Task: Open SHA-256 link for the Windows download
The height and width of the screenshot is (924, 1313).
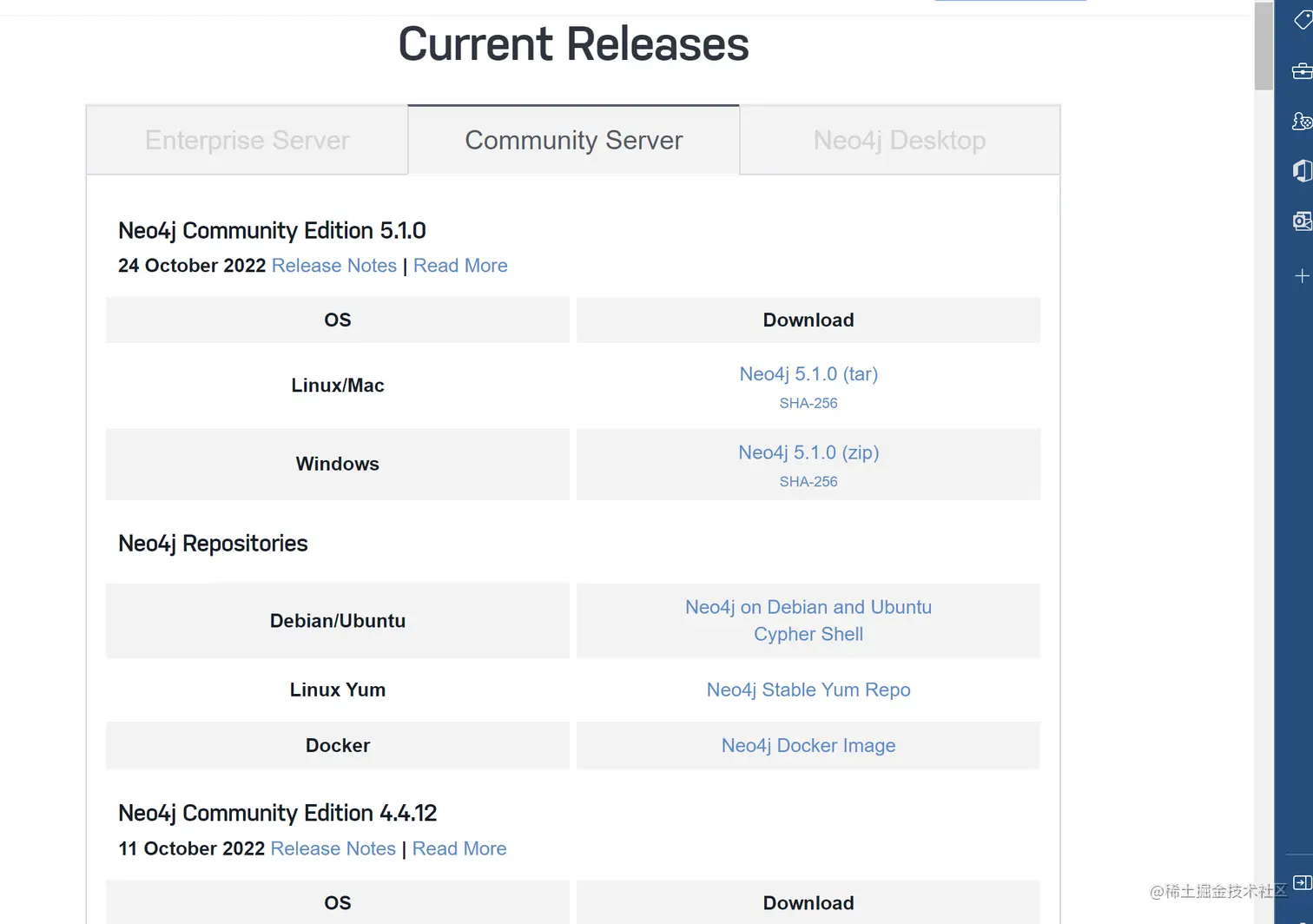Action: [808, 481]
